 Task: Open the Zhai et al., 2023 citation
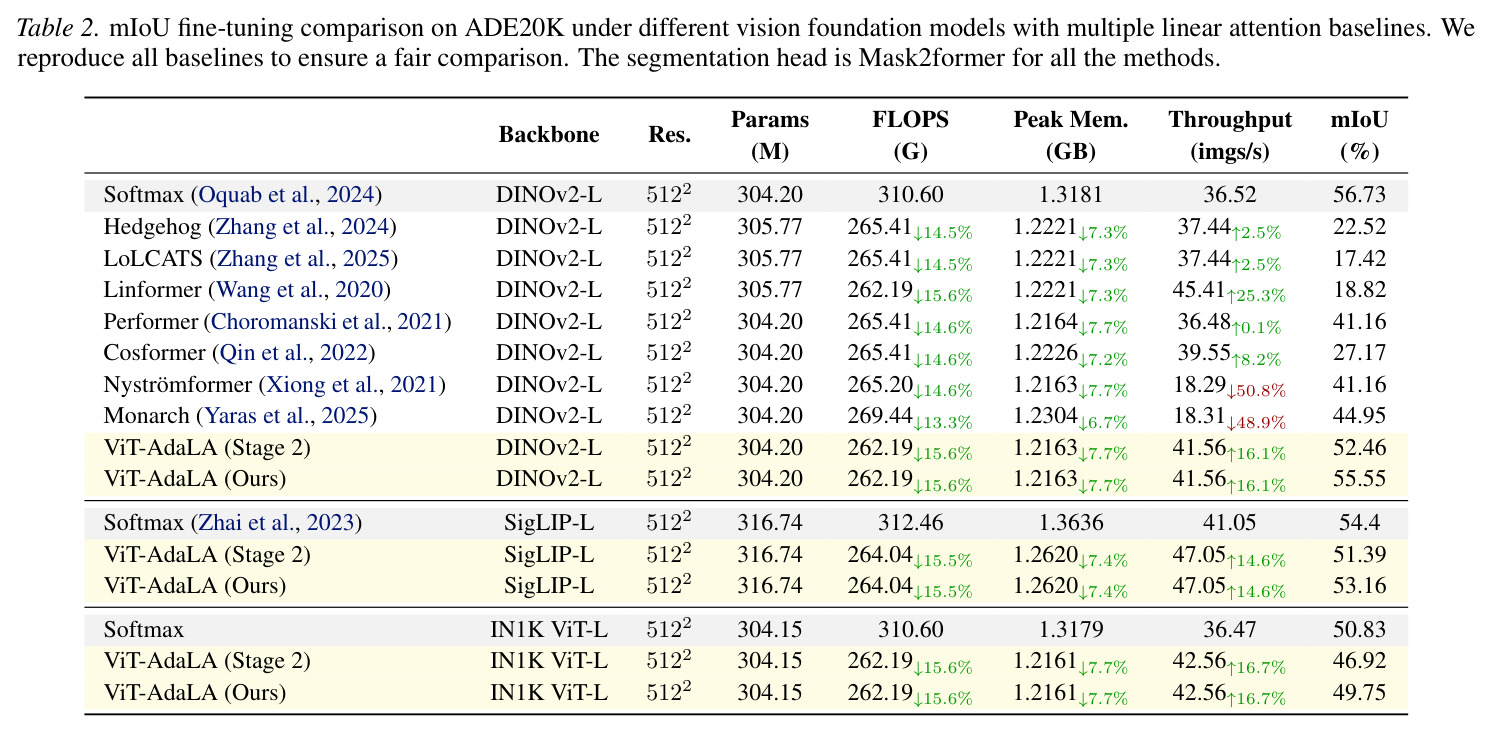coord(276,522)
